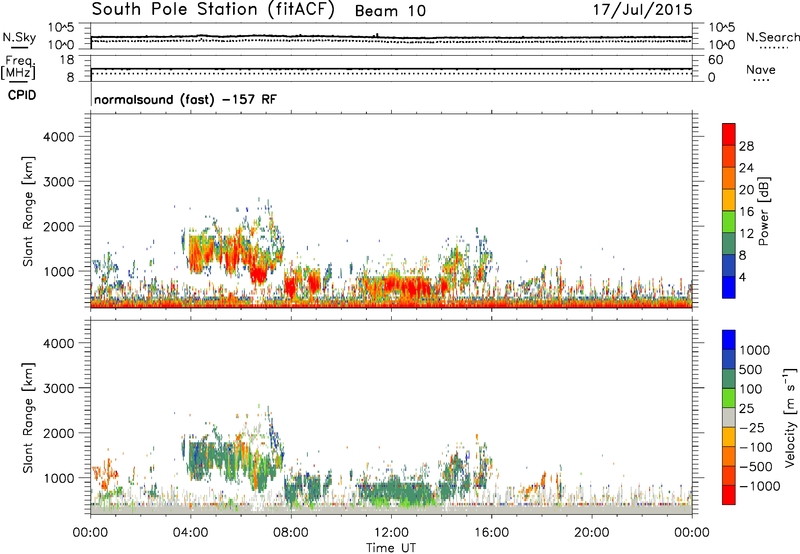Click the power colorbar value '24'
Viewport: 800px width, 554px height.
(746, 168)
